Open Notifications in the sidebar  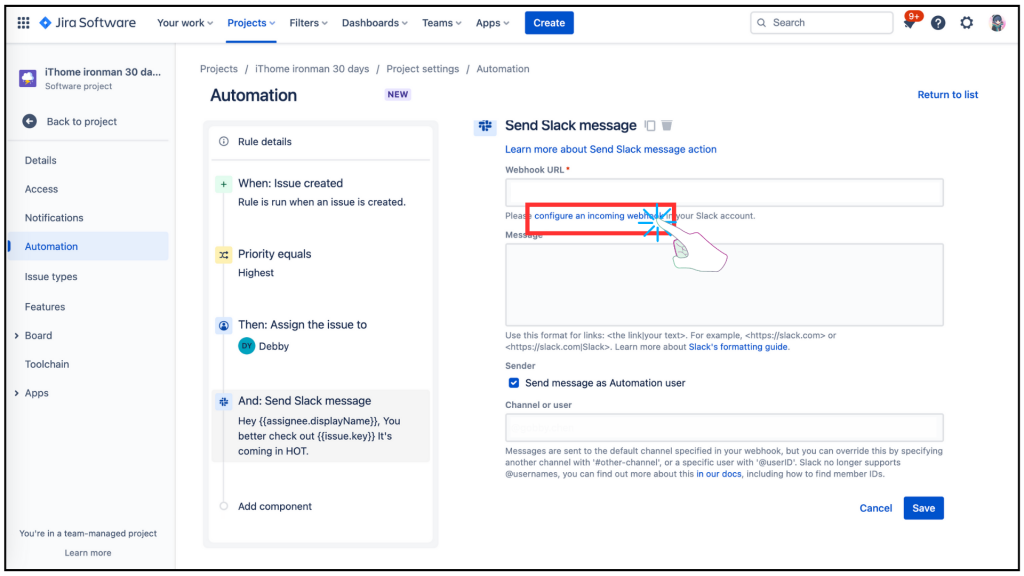tap(54, 218)
